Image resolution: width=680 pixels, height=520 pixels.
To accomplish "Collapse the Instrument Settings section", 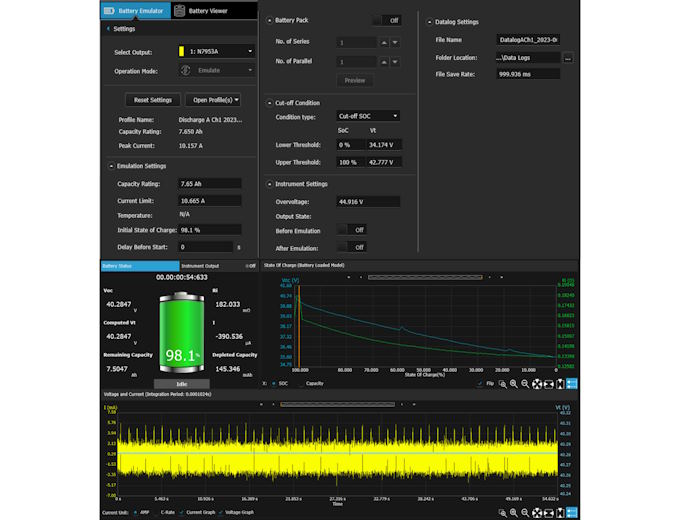I will click(x=270, y=184).
